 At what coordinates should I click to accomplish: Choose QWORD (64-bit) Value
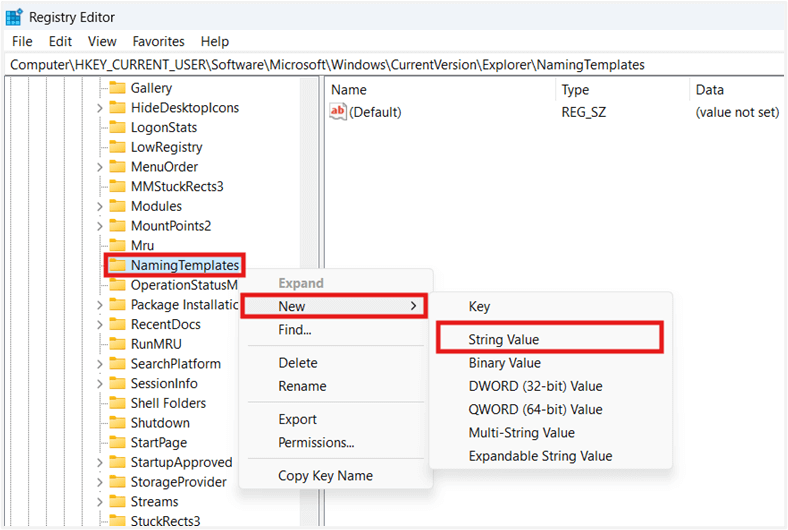click(x=550, y=409)
